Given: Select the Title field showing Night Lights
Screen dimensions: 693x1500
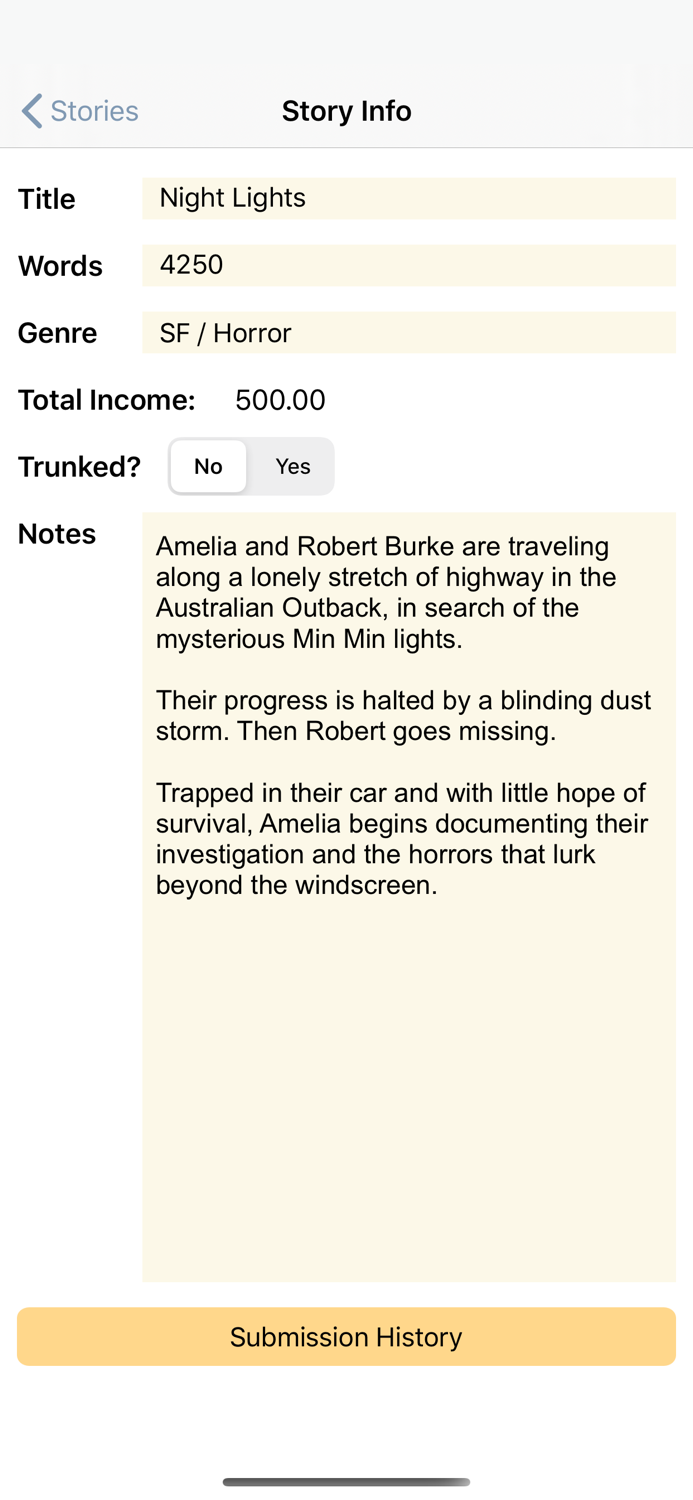Looking at the screenshot, I should pos(409,198).
